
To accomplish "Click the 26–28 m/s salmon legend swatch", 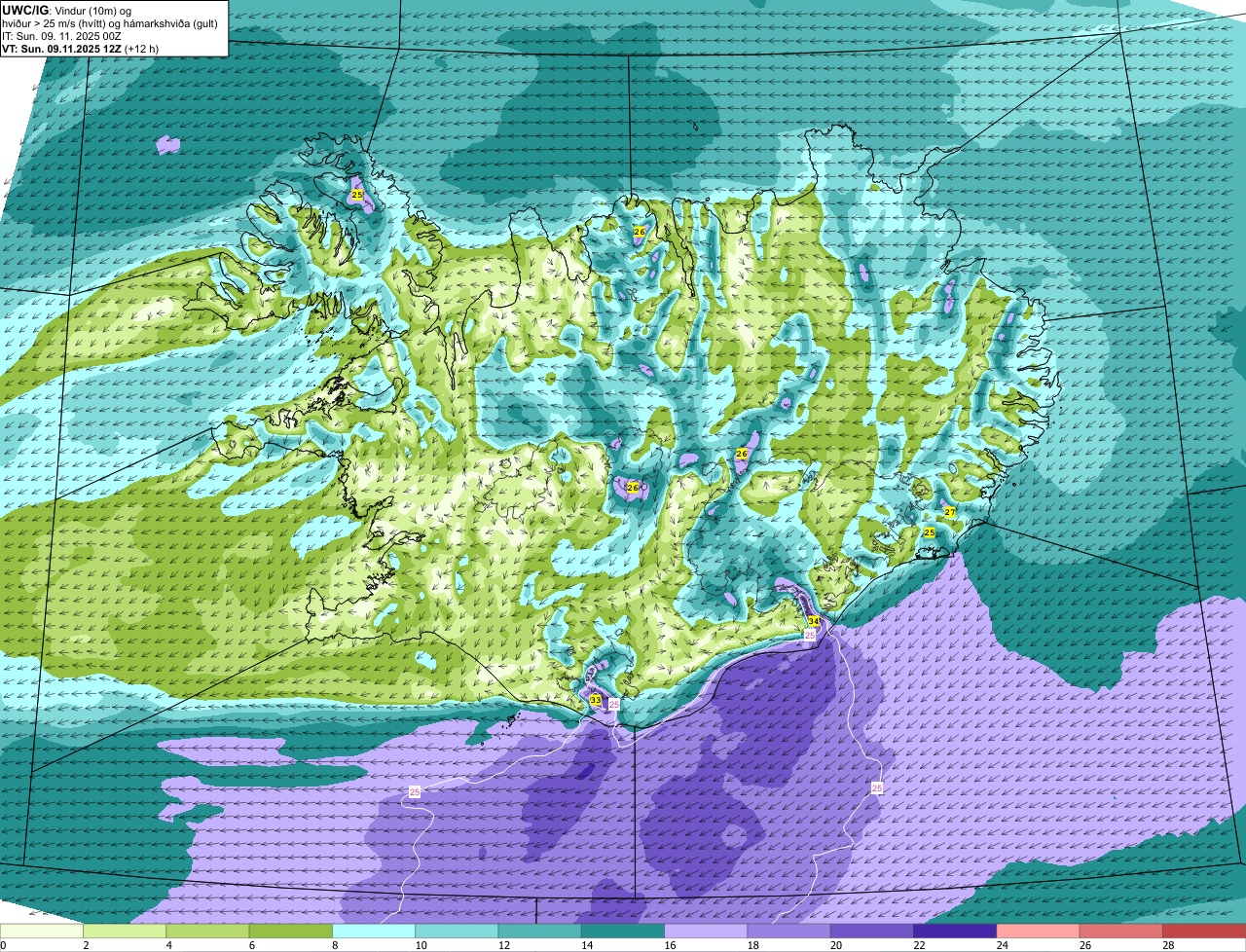I will coord(1121,931).
